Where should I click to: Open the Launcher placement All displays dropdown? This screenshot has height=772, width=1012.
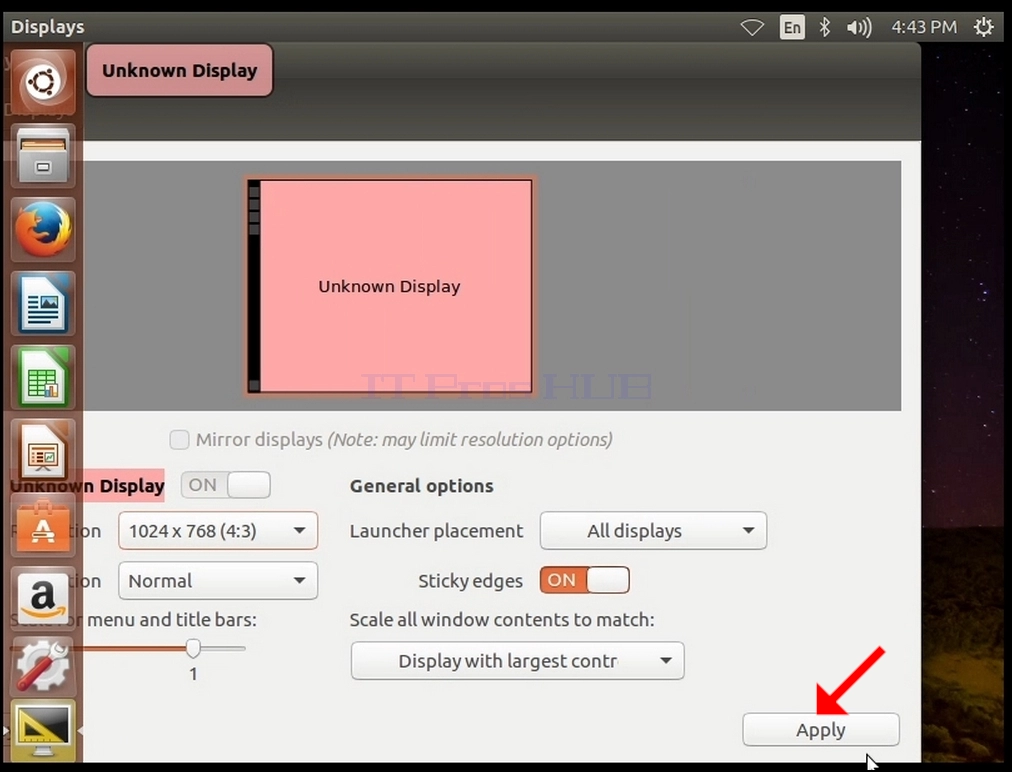click(653, 531)
